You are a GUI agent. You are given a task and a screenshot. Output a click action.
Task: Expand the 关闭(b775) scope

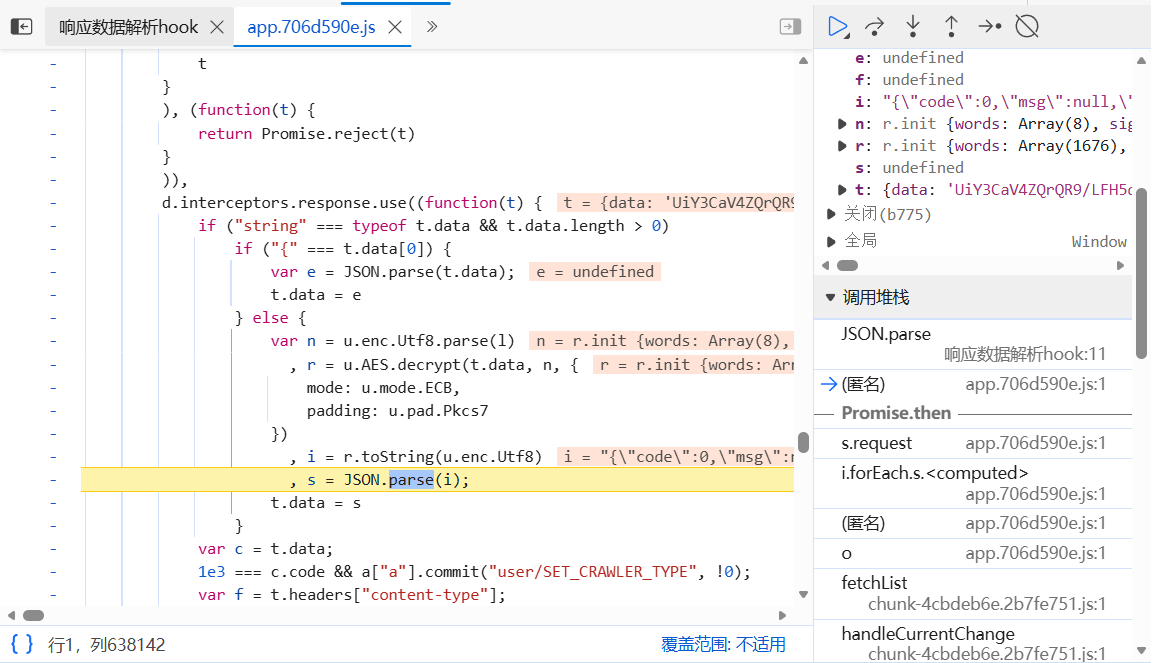833,214
